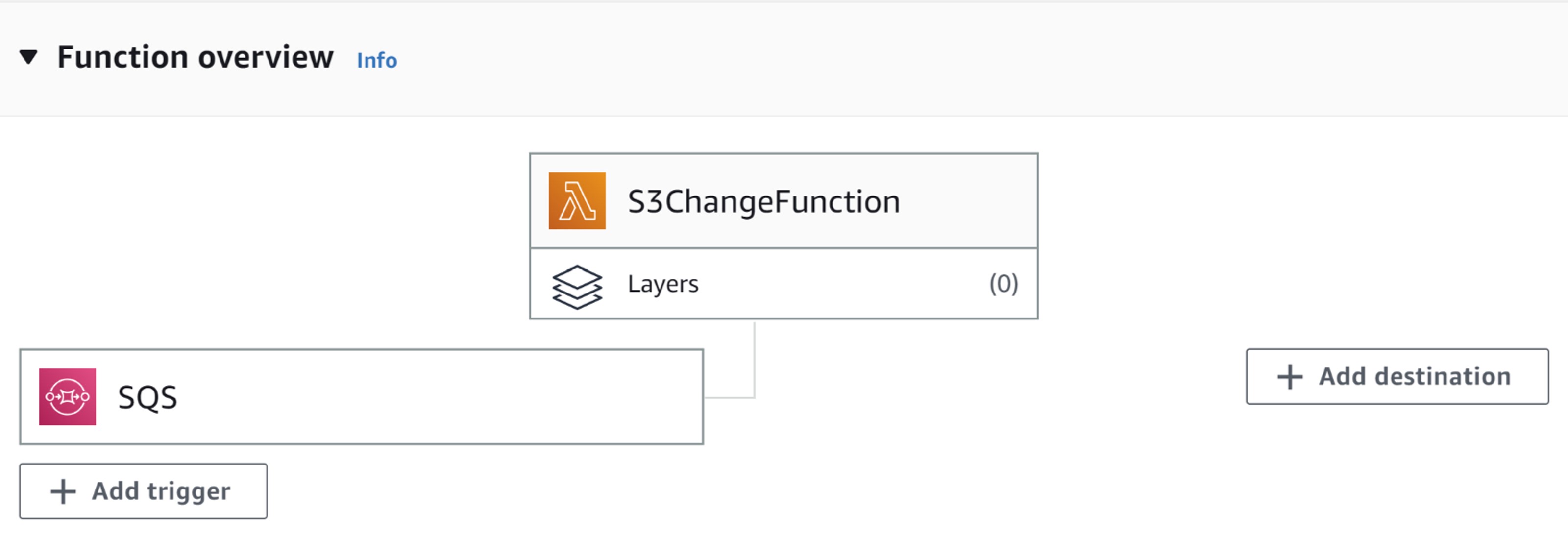Select the pink SQS queue icon
Image resolution: width=1568 pixels, height=538 pixels.
tap(68, 396)
